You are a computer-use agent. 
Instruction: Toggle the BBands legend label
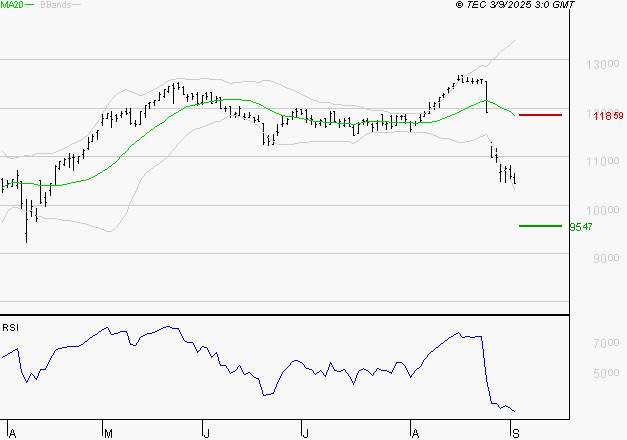point(56,5)
